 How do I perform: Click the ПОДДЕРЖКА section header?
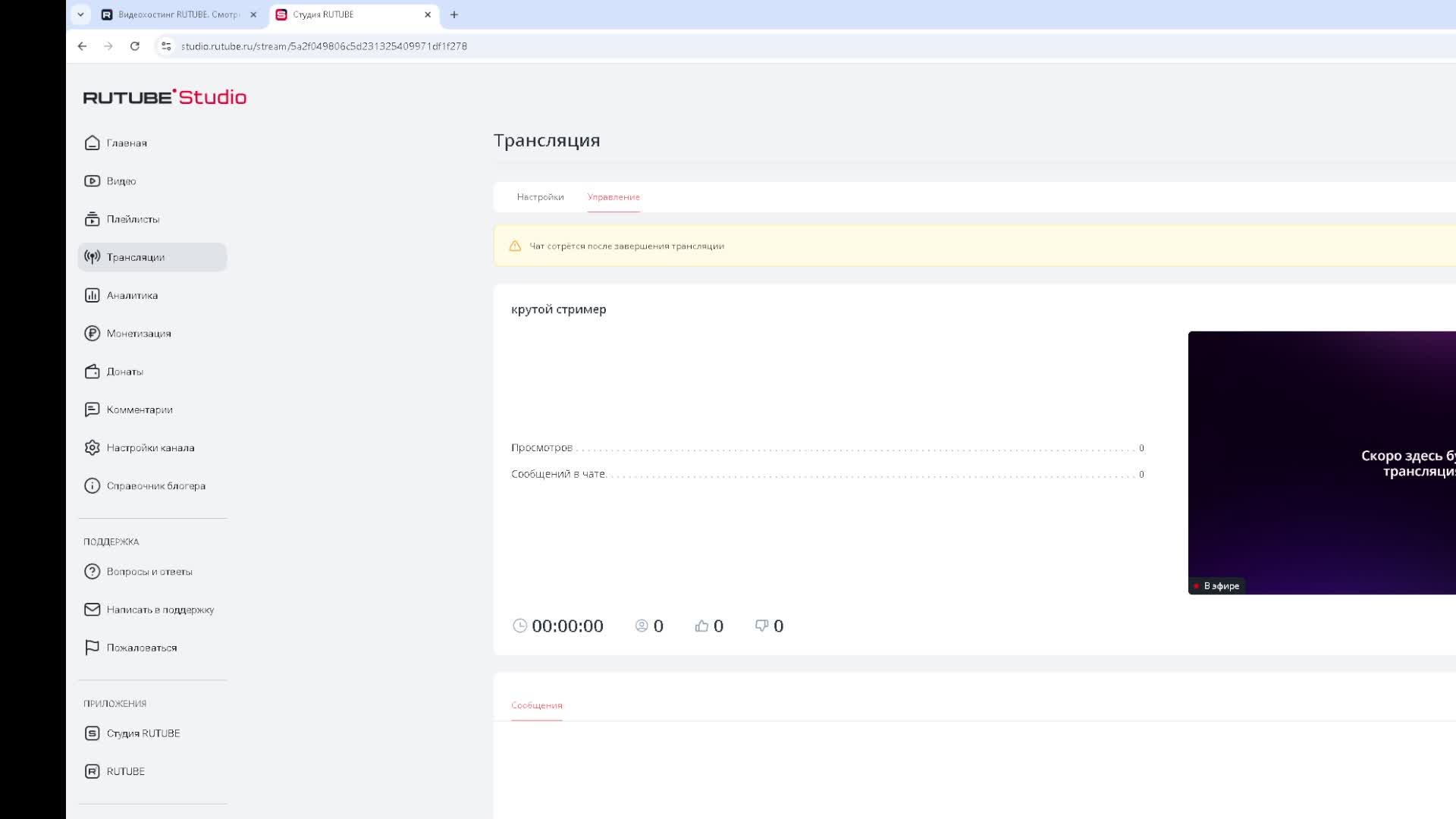[111, 541]
